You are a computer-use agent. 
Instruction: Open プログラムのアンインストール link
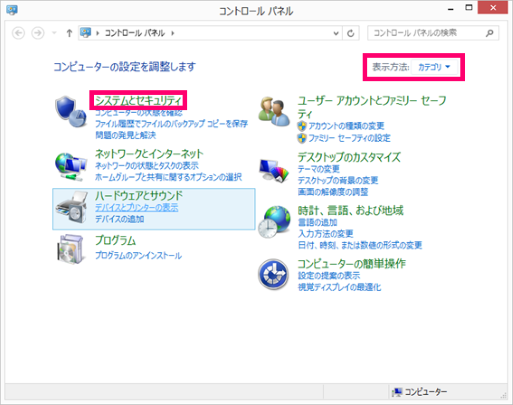[x=138, y=256]
